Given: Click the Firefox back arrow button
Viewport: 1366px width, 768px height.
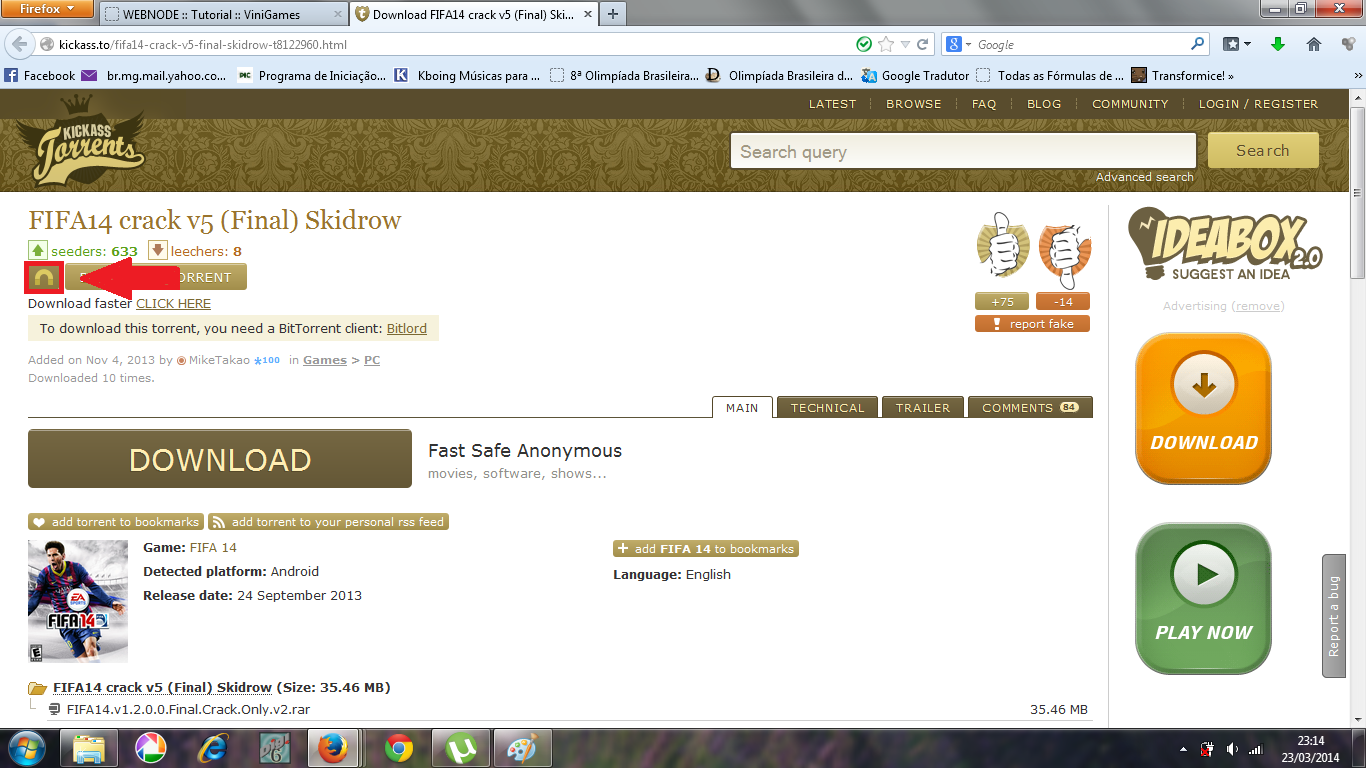Looking at the screenshot, I should pos(20,45).
